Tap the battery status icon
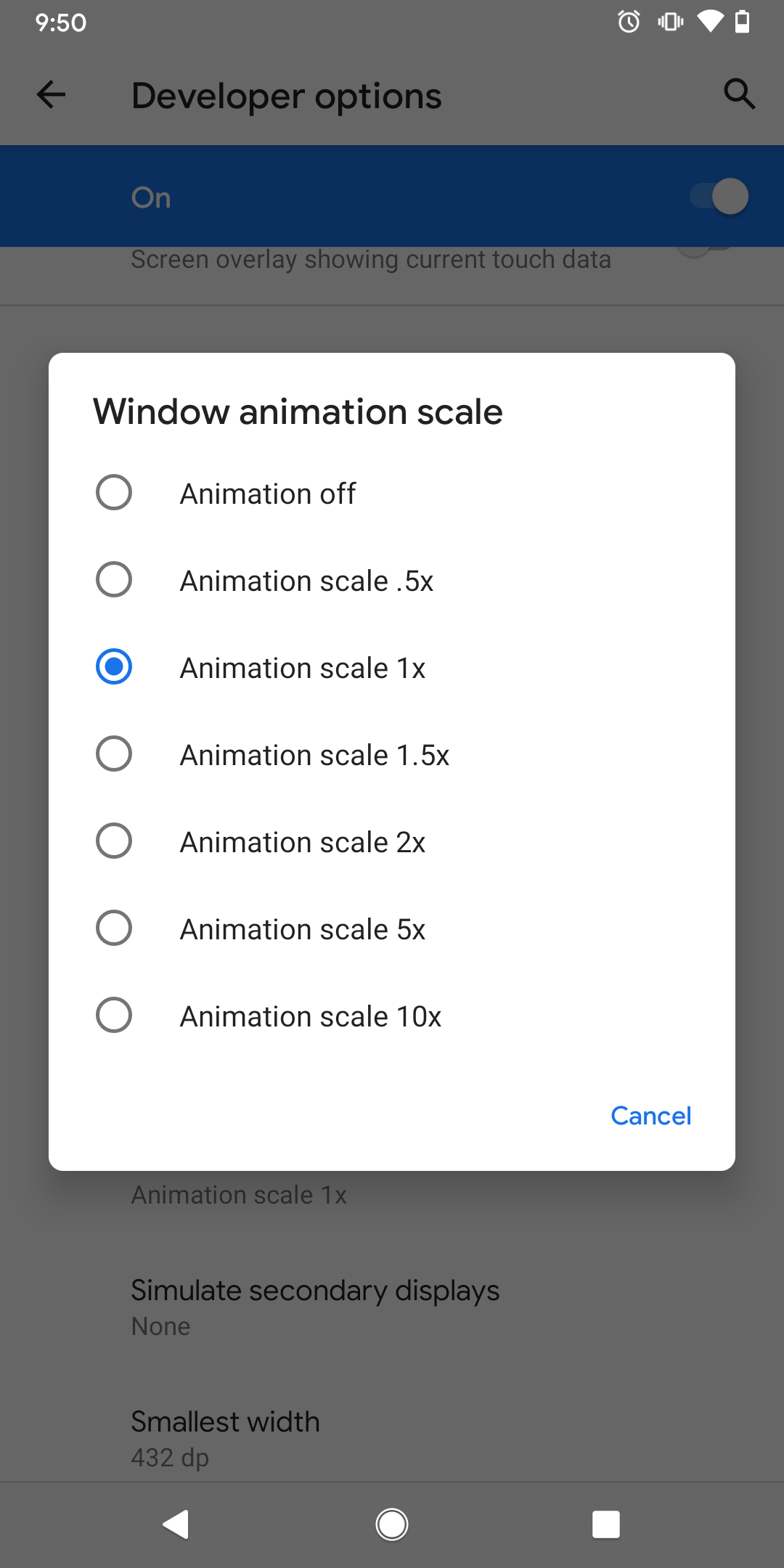The width and height of the screenshot is (784, 1568). tap(742, 23)
